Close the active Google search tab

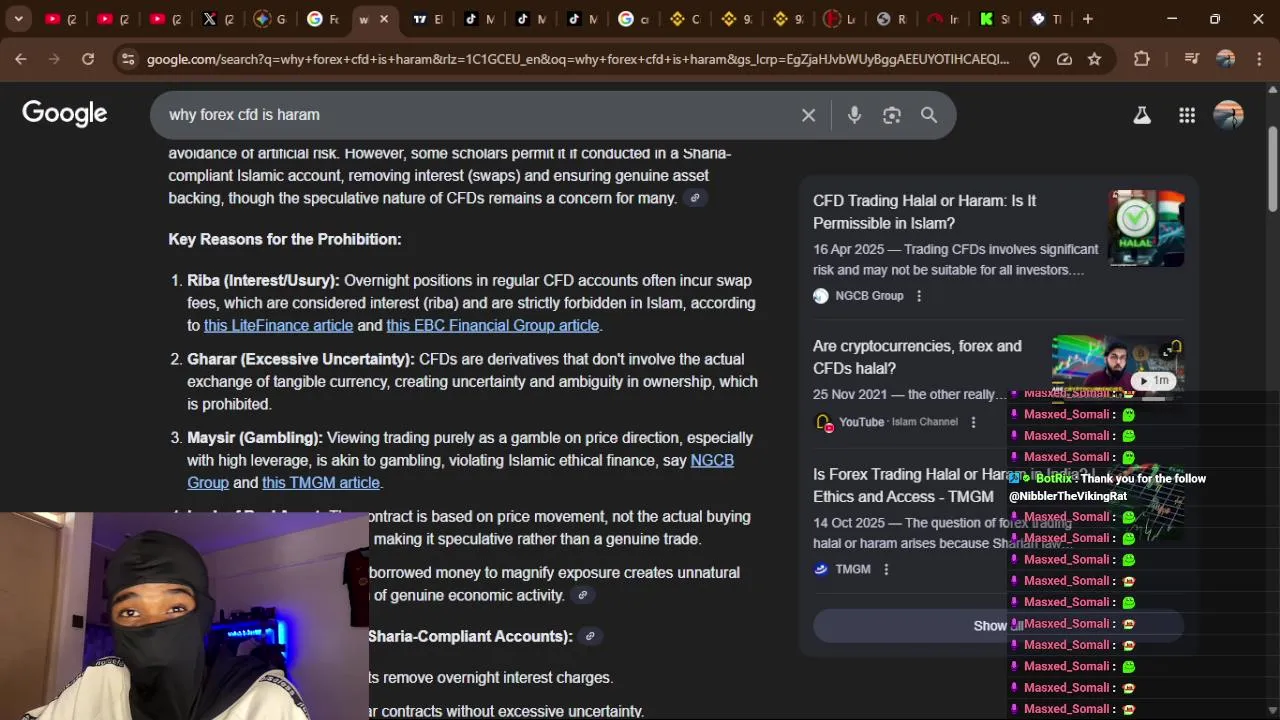pyautogui.click(x=384, y=19)
